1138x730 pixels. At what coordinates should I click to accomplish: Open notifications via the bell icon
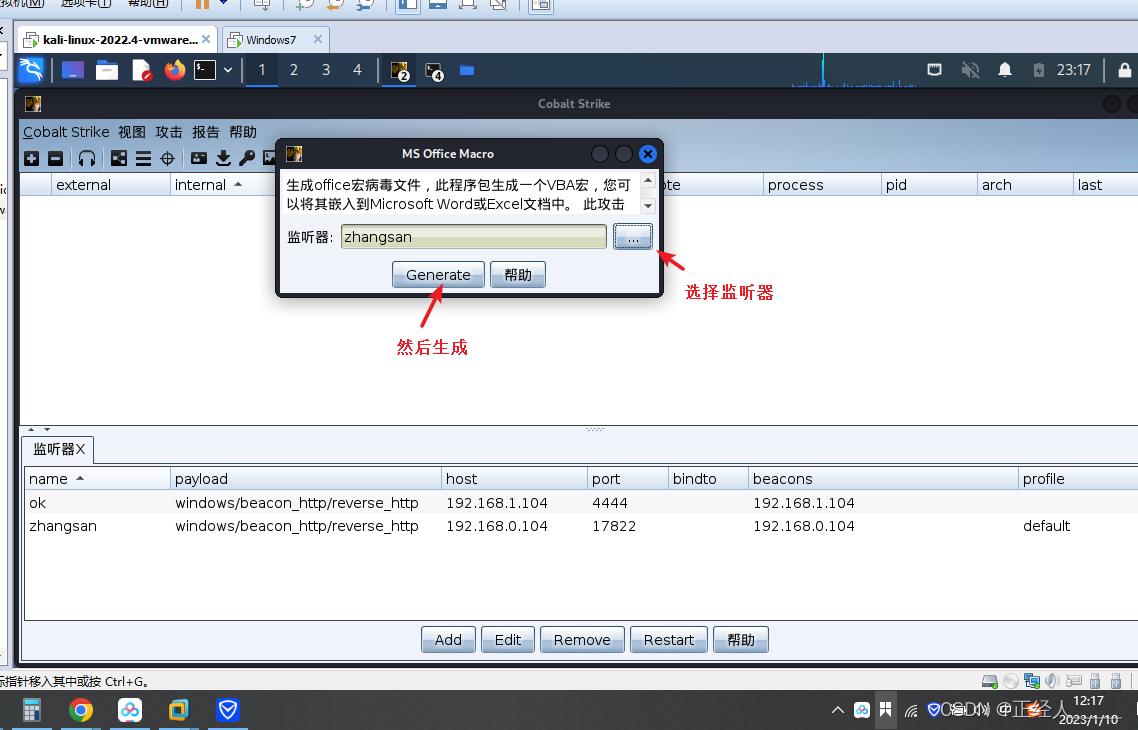1004,70
